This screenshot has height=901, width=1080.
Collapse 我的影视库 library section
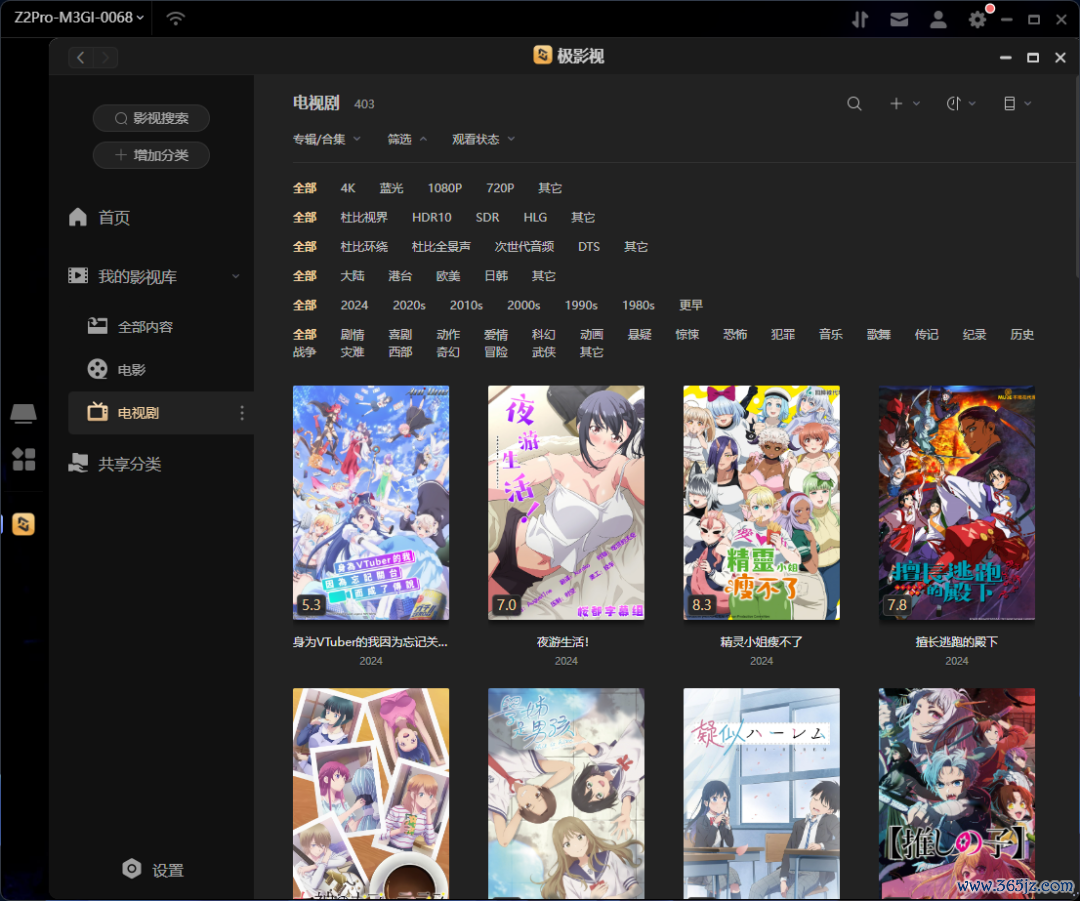pyautogui.click(x=236, y=276)
